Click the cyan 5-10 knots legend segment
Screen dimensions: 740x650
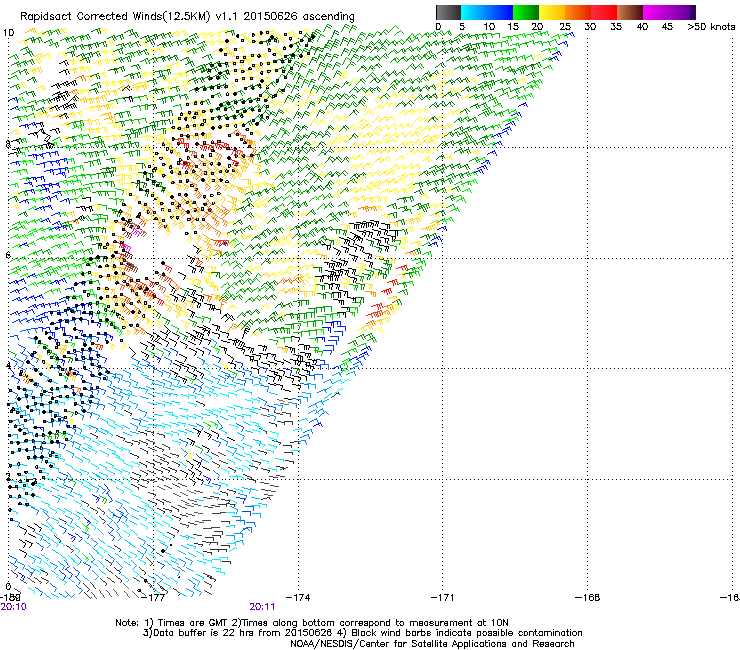coord(474,12)
